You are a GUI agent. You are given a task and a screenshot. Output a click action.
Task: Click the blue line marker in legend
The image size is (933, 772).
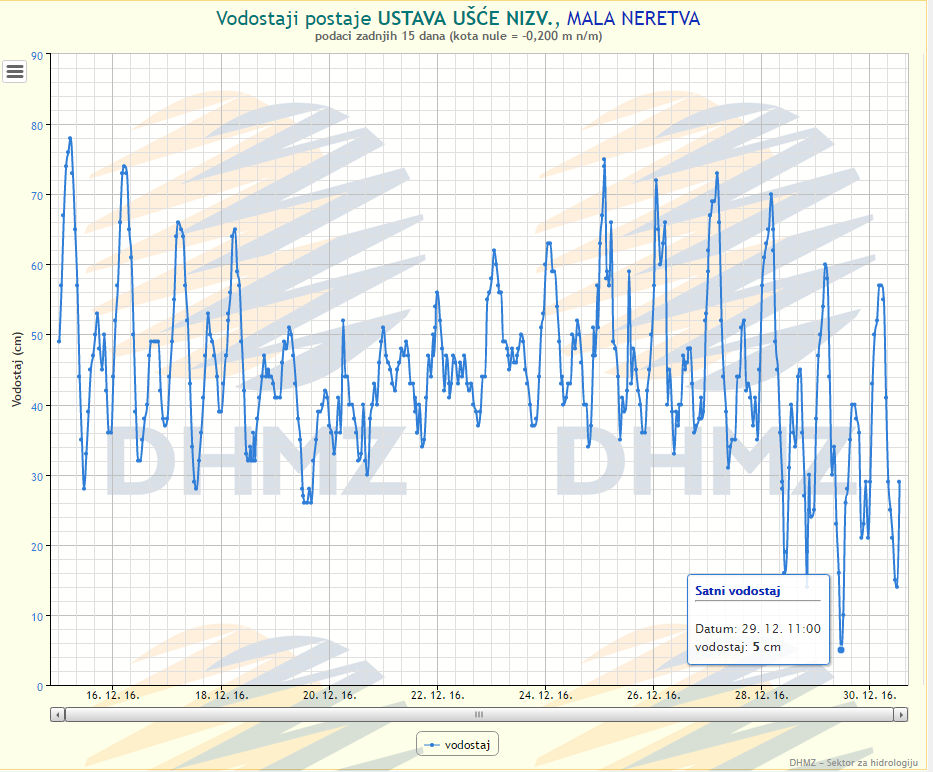click(432, 745)
